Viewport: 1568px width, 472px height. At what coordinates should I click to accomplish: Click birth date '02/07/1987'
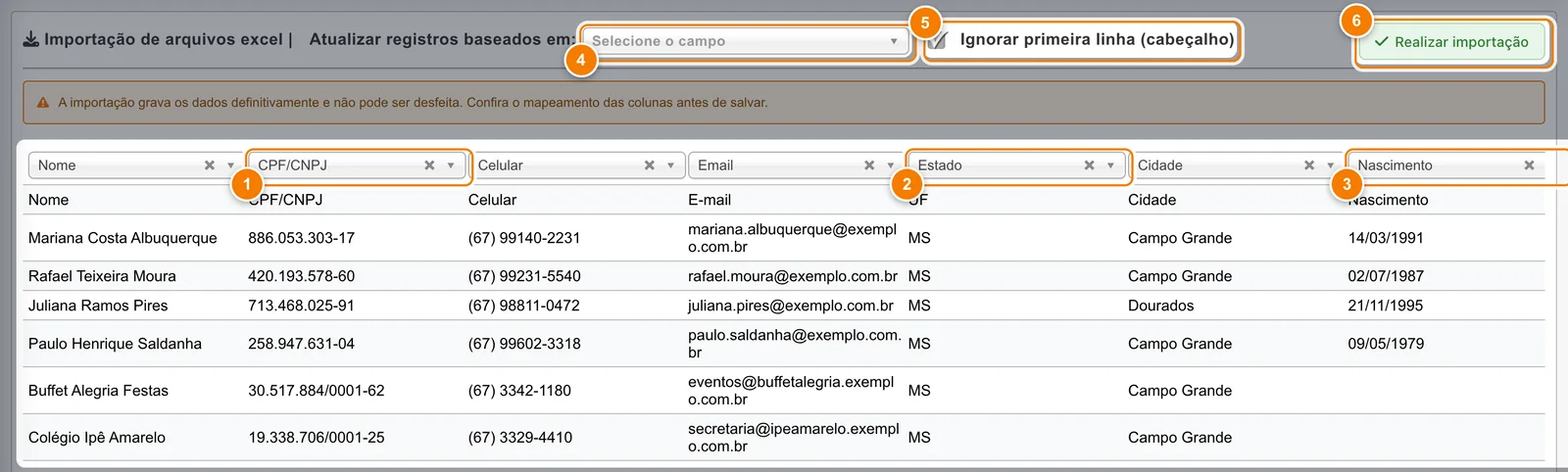click(x=1386, y=276)
